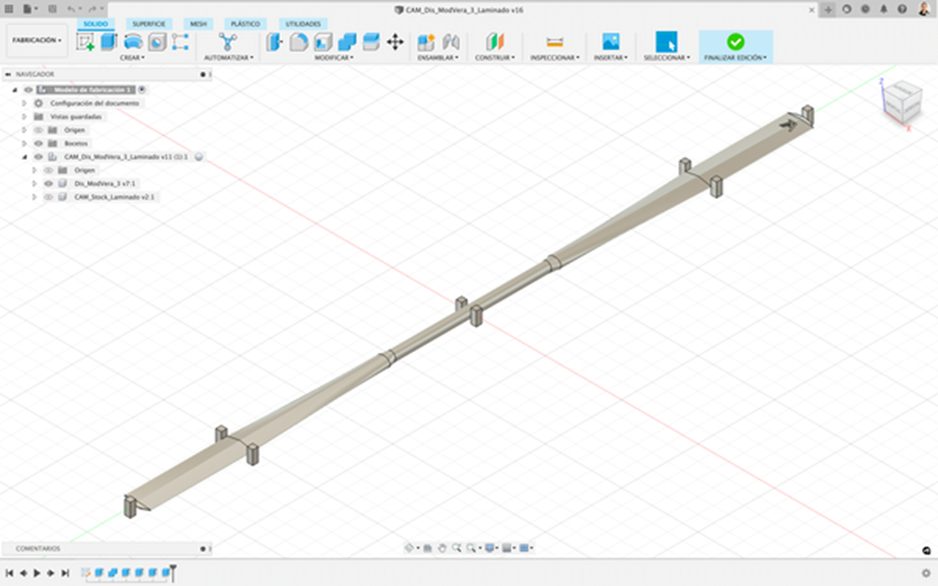Select the Revolve tool

pyautogui.click(x=133, y=42)
